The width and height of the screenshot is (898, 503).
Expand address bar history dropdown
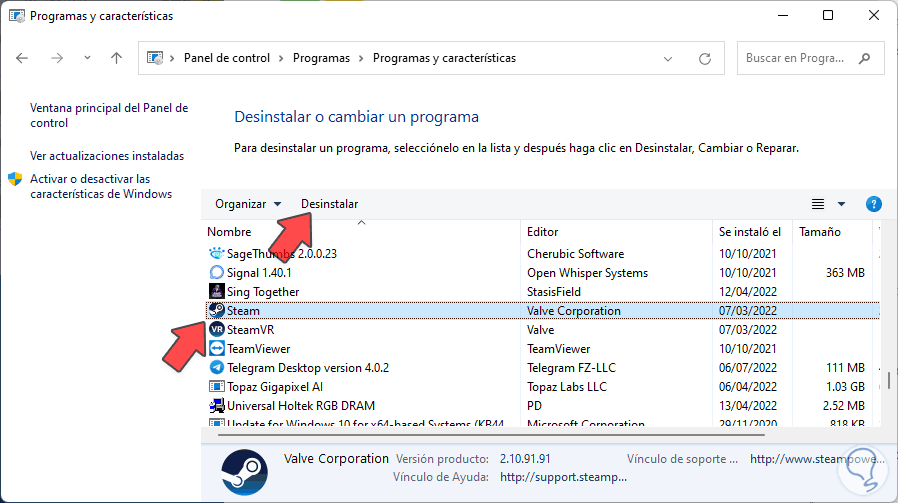[668, 58]
